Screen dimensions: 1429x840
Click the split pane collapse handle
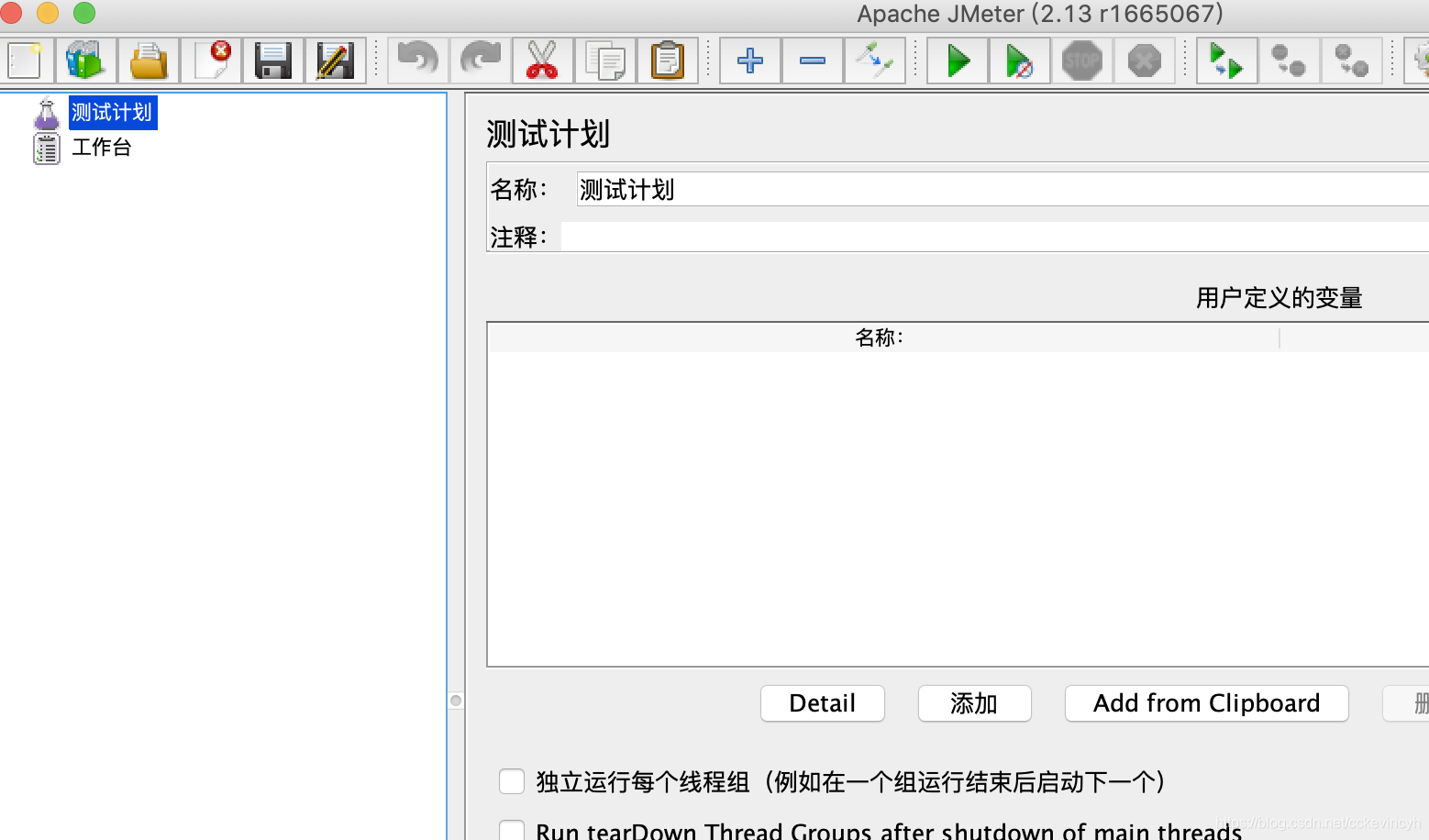pos(456,701)
